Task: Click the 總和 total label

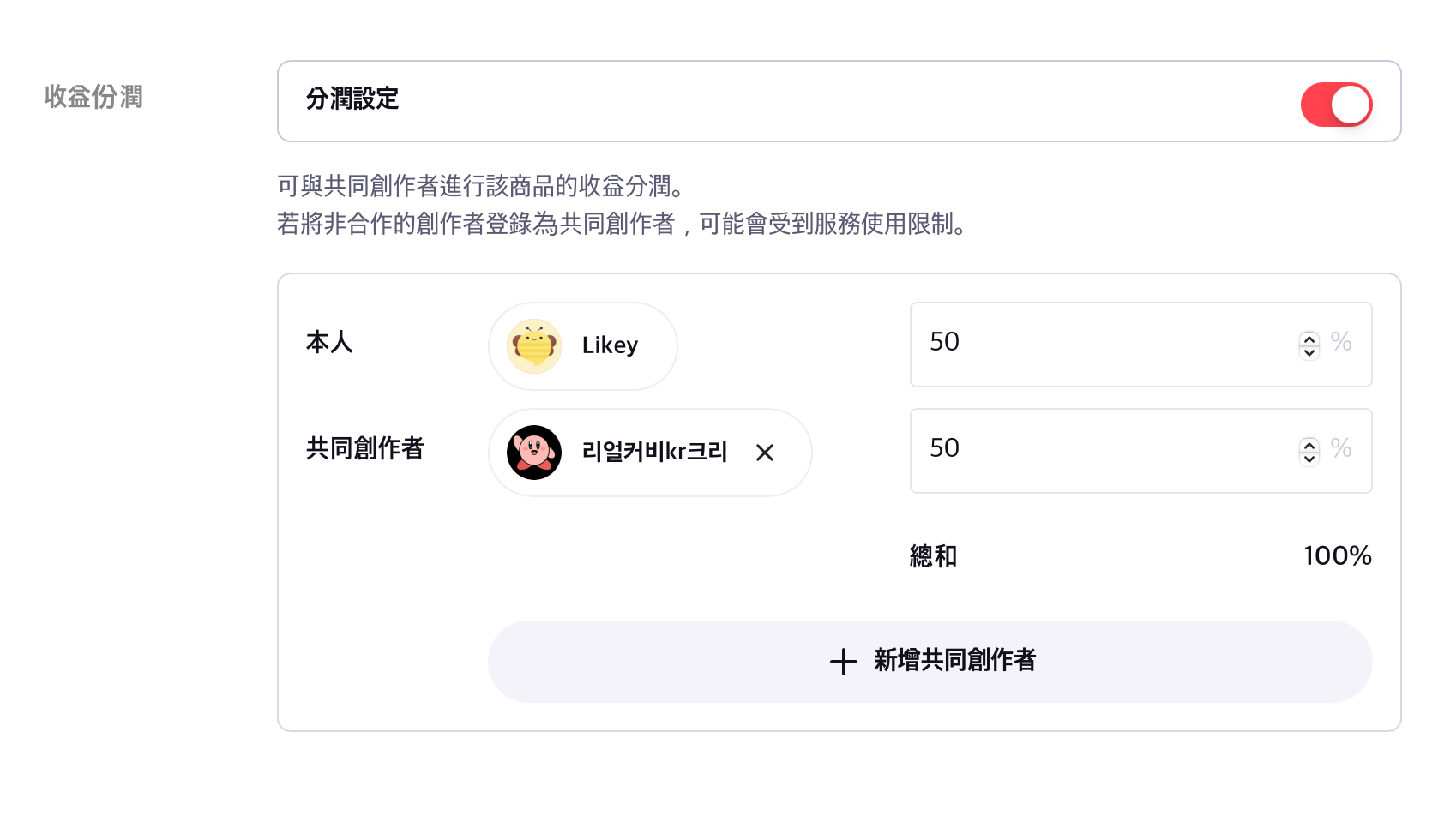Action: (x=933, y=556)
